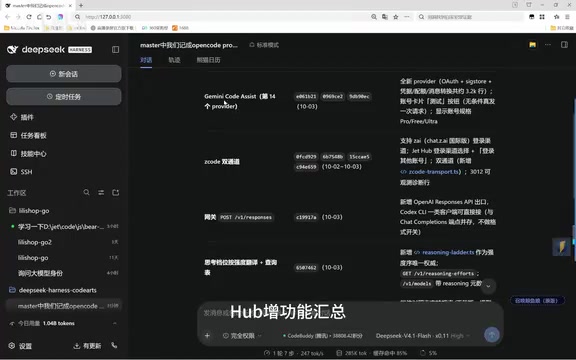Open the lilishop-go2 session
This screenshot has height=360, width=576.
click(x=64, y=242)
